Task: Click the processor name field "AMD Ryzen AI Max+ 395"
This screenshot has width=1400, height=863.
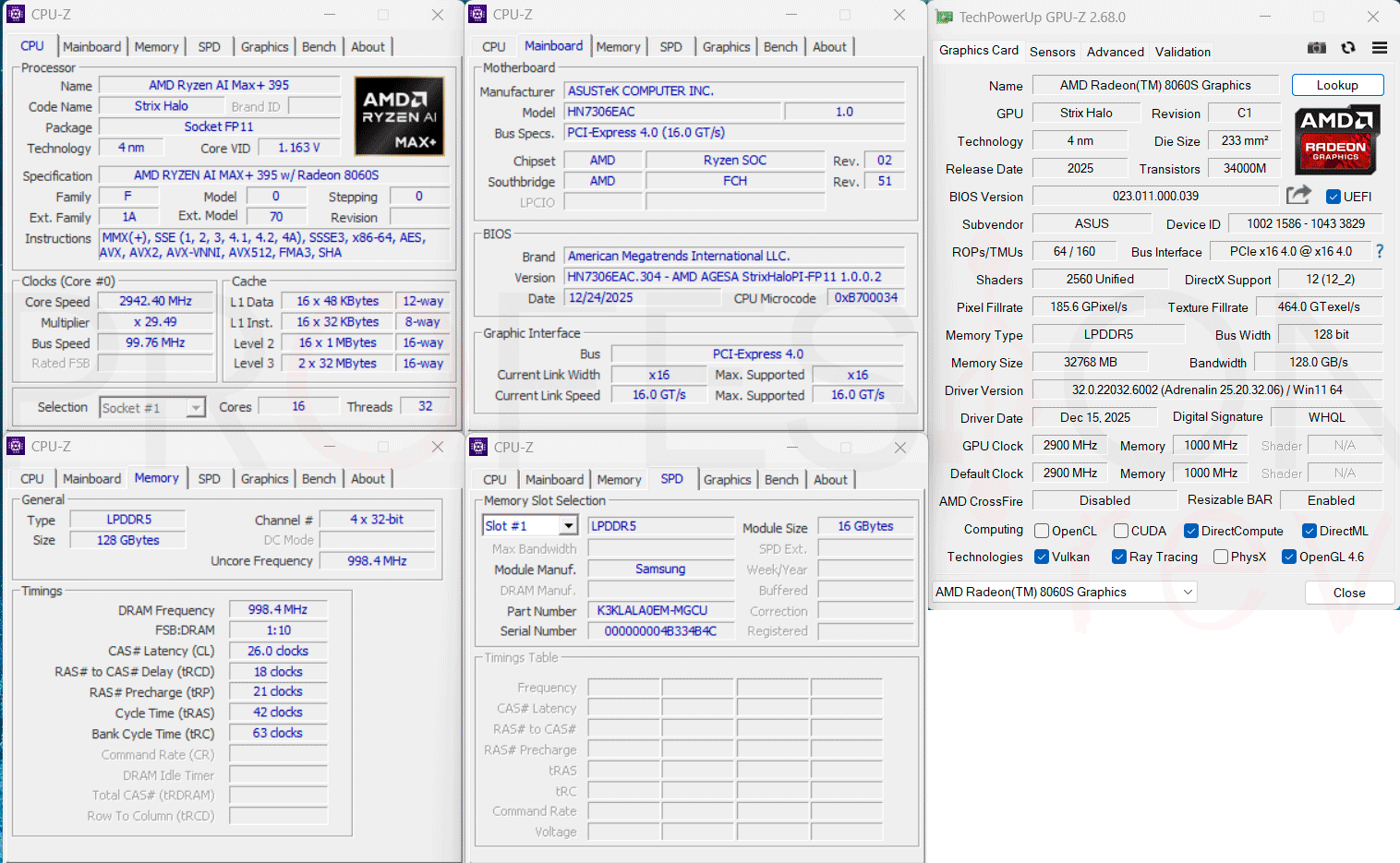Action: (x=219, y=85)
